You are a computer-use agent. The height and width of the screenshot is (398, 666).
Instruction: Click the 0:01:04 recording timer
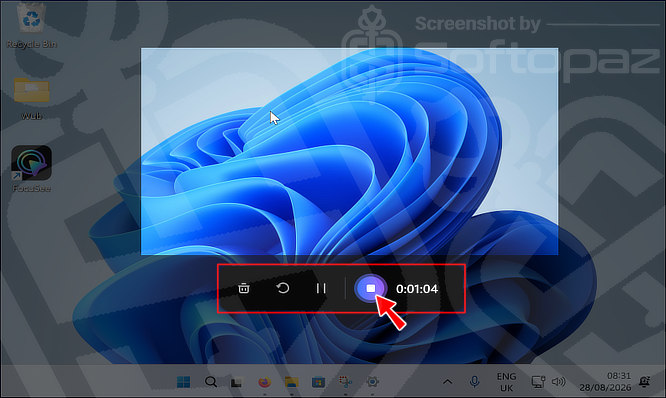click(417, 289)
